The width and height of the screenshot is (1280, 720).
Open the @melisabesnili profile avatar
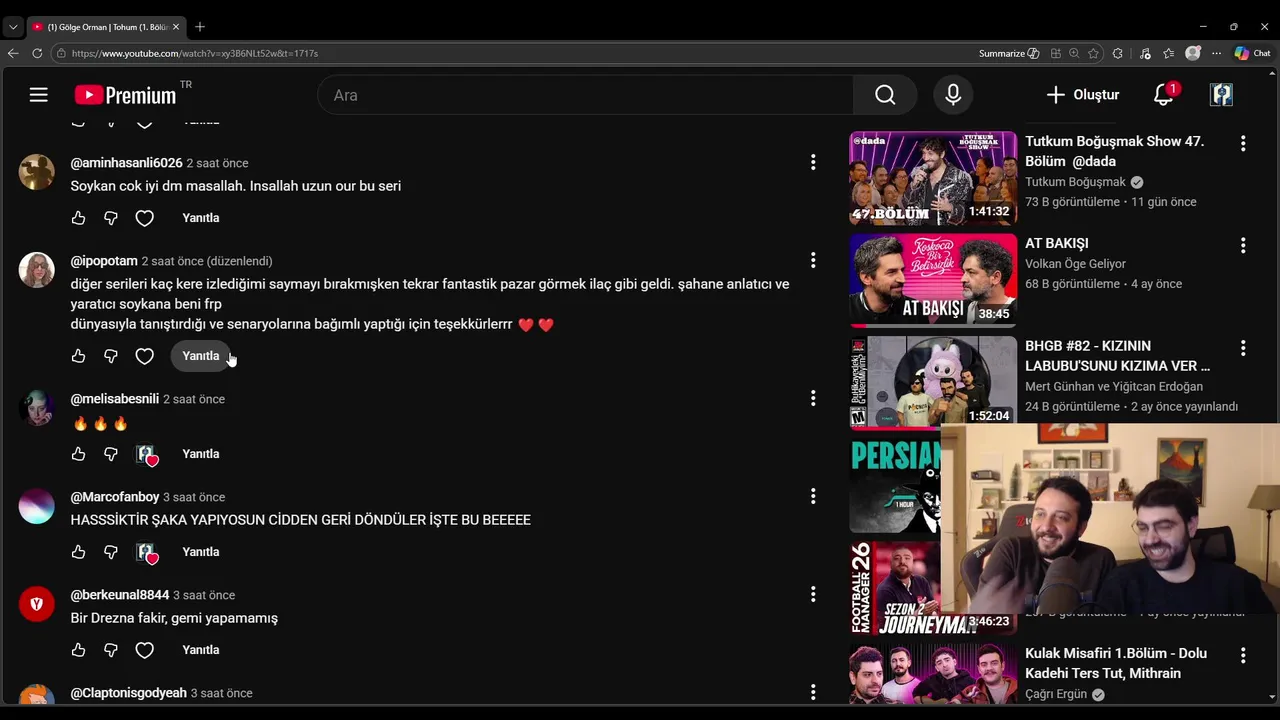[x=37, y=408]
